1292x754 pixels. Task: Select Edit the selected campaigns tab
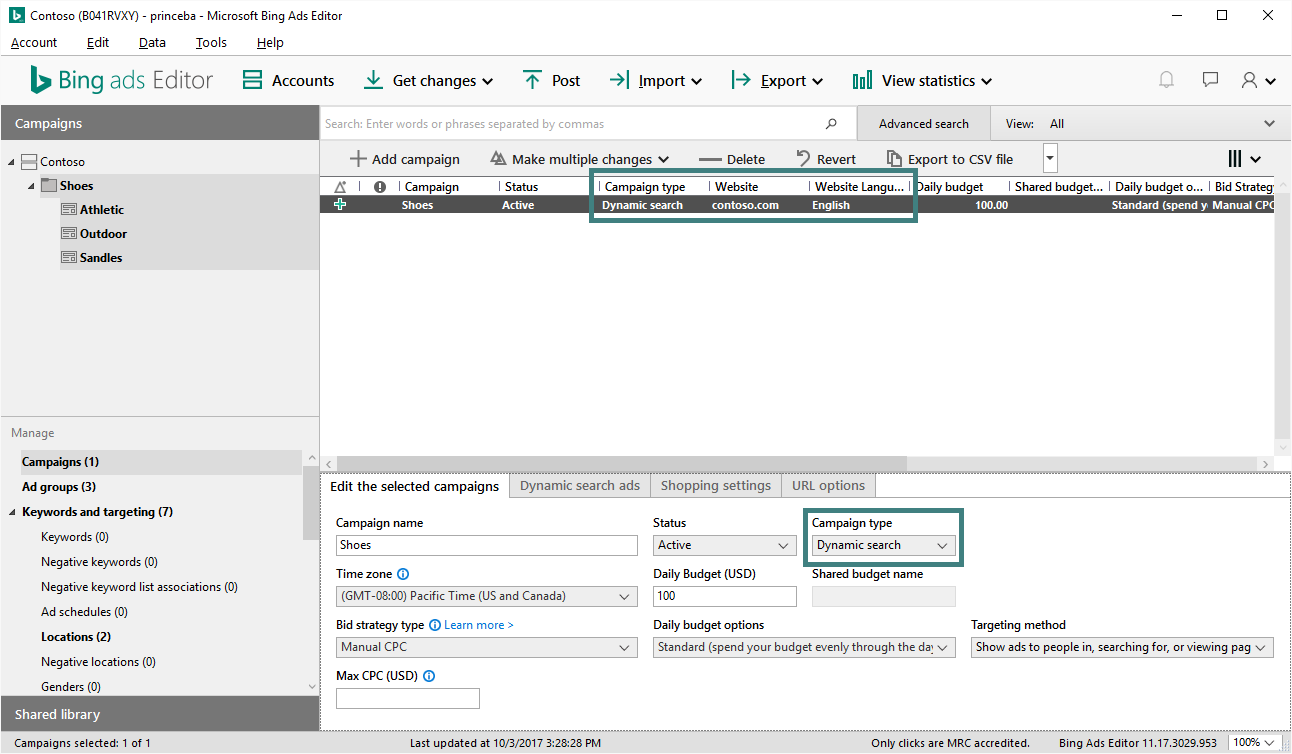414,486
